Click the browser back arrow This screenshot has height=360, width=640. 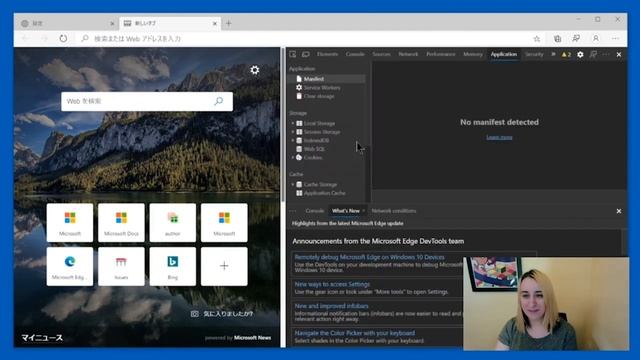[x=25, y=38]
